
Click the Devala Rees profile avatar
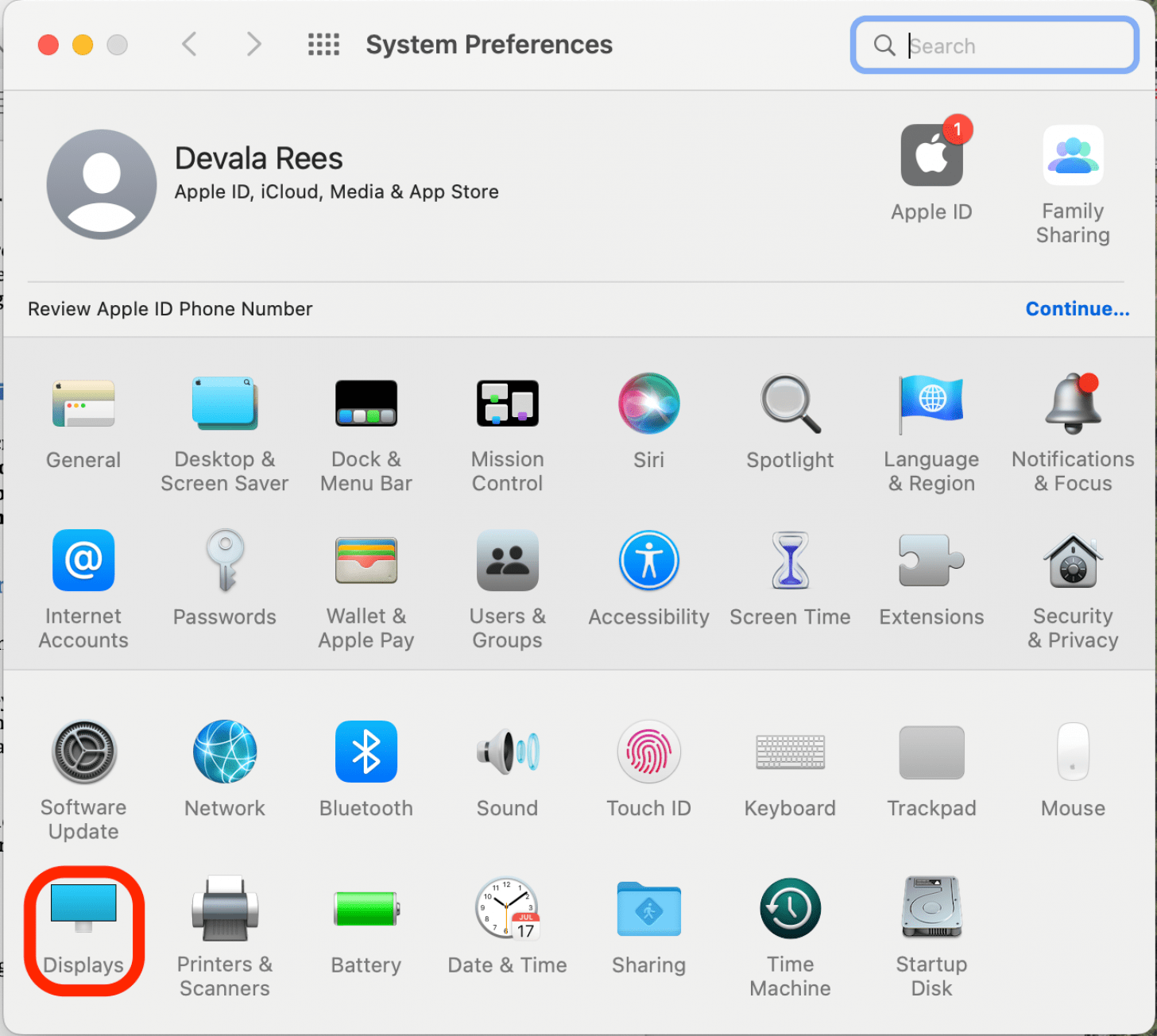pyautogui.click(x=102, y=184)
